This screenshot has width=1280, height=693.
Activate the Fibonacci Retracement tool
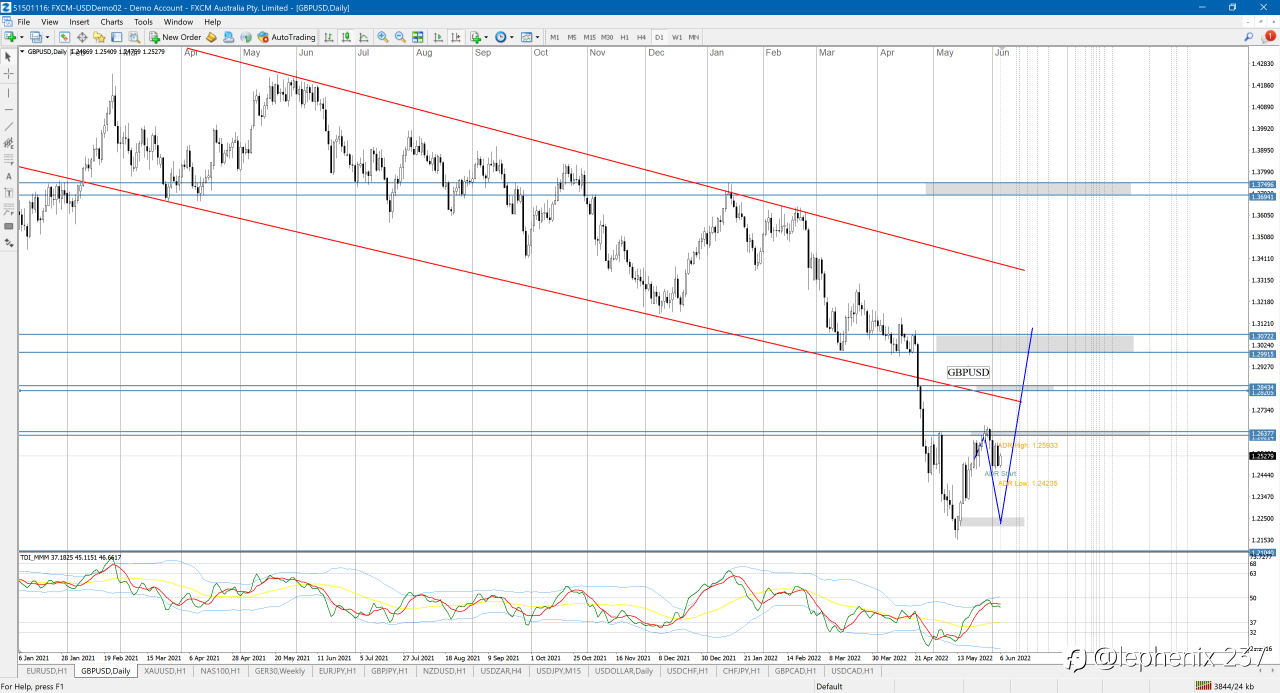tap(9, 160)
